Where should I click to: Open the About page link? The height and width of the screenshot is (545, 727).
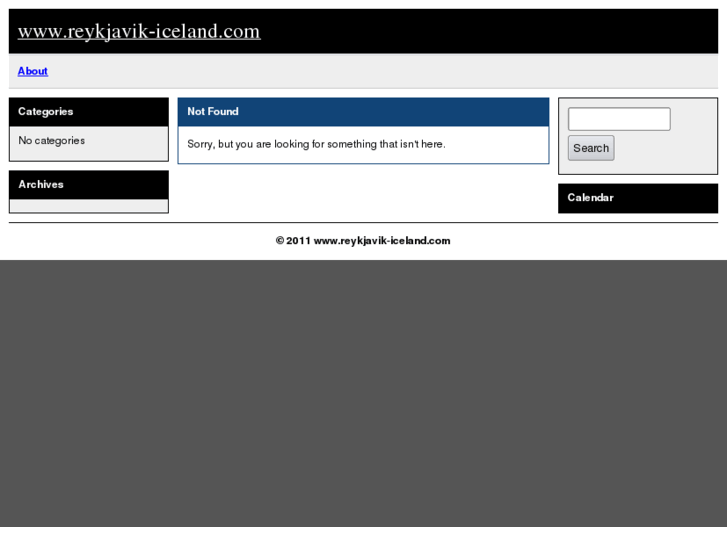[33, 71]
